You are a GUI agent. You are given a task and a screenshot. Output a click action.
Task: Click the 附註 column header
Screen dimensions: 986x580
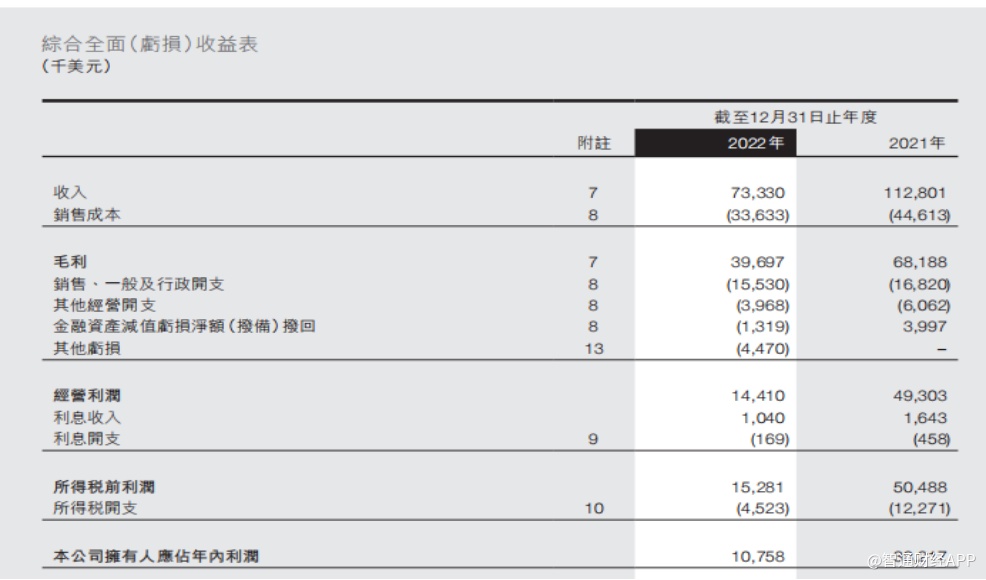tap(593, 143)
